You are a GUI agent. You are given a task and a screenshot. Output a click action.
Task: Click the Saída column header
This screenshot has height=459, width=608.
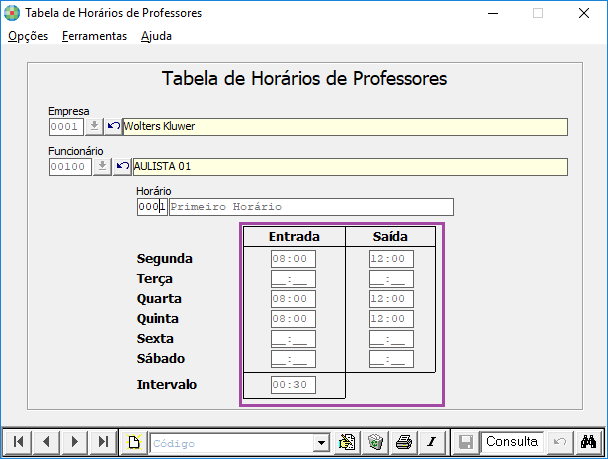click(390, 236)
